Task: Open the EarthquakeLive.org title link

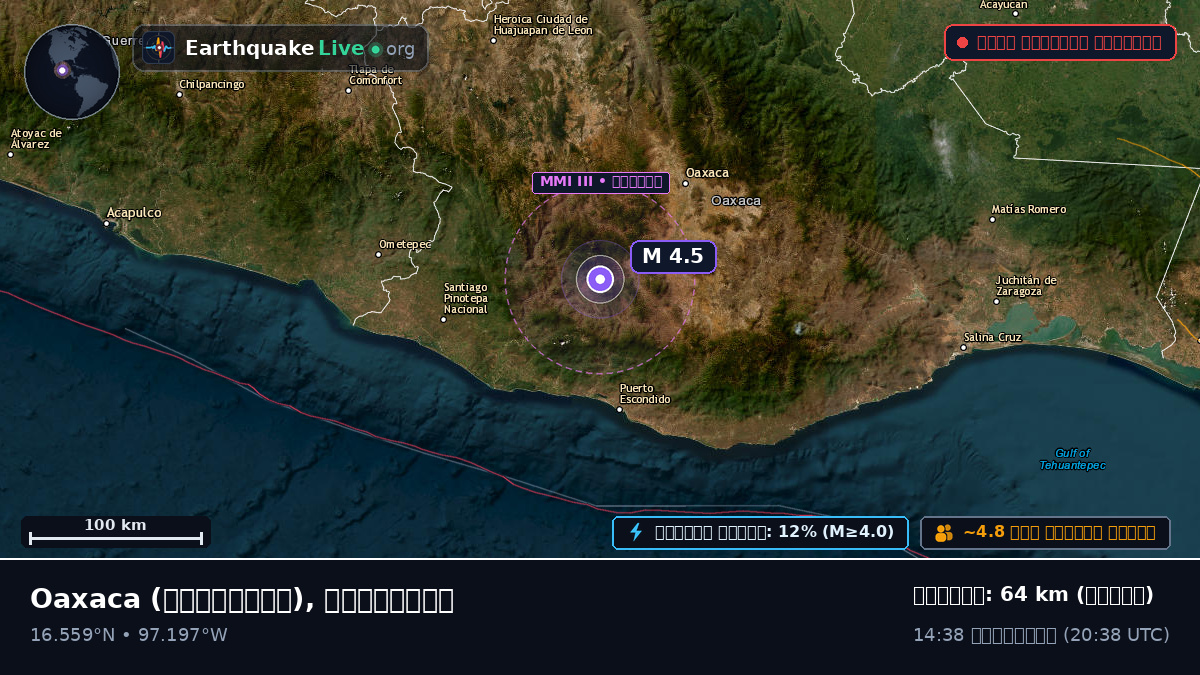Action: pos(300,48)
